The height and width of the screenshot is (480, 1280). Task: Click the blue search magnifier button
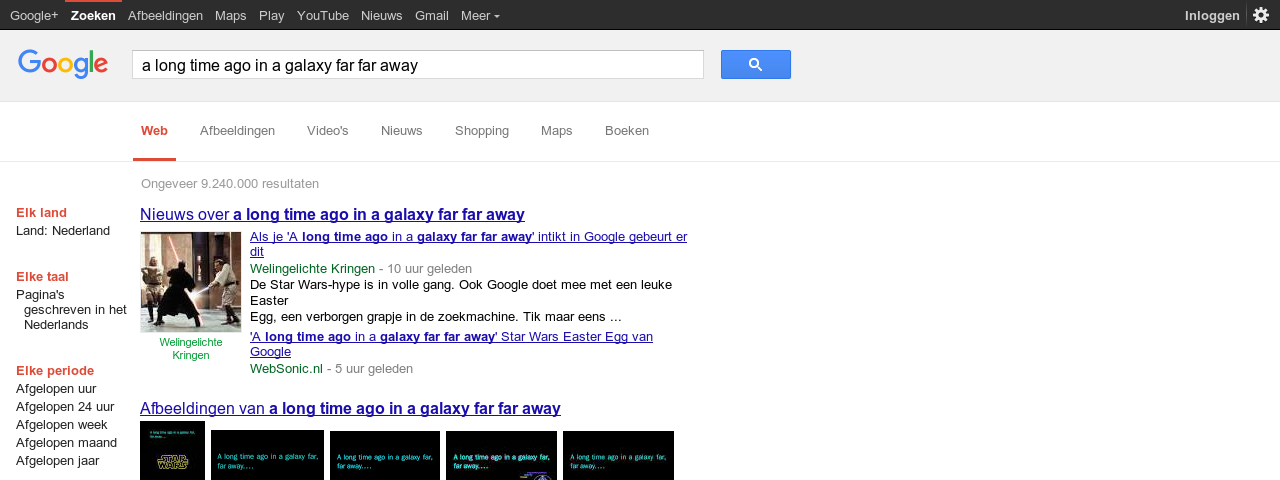[x=755, y=65]
